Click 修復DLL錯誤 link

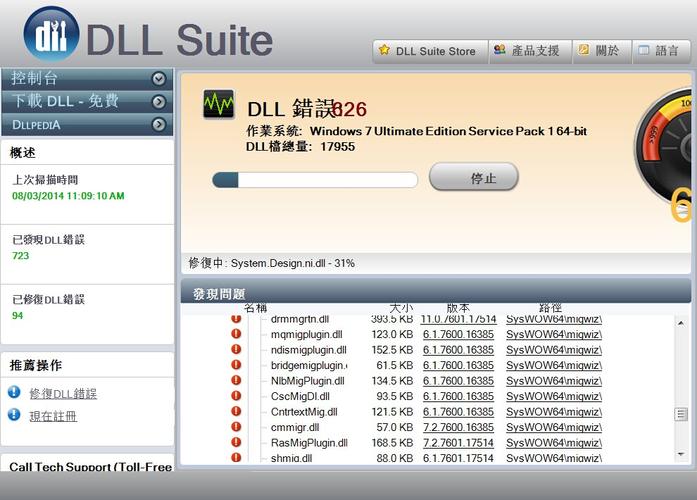[63, 393]
